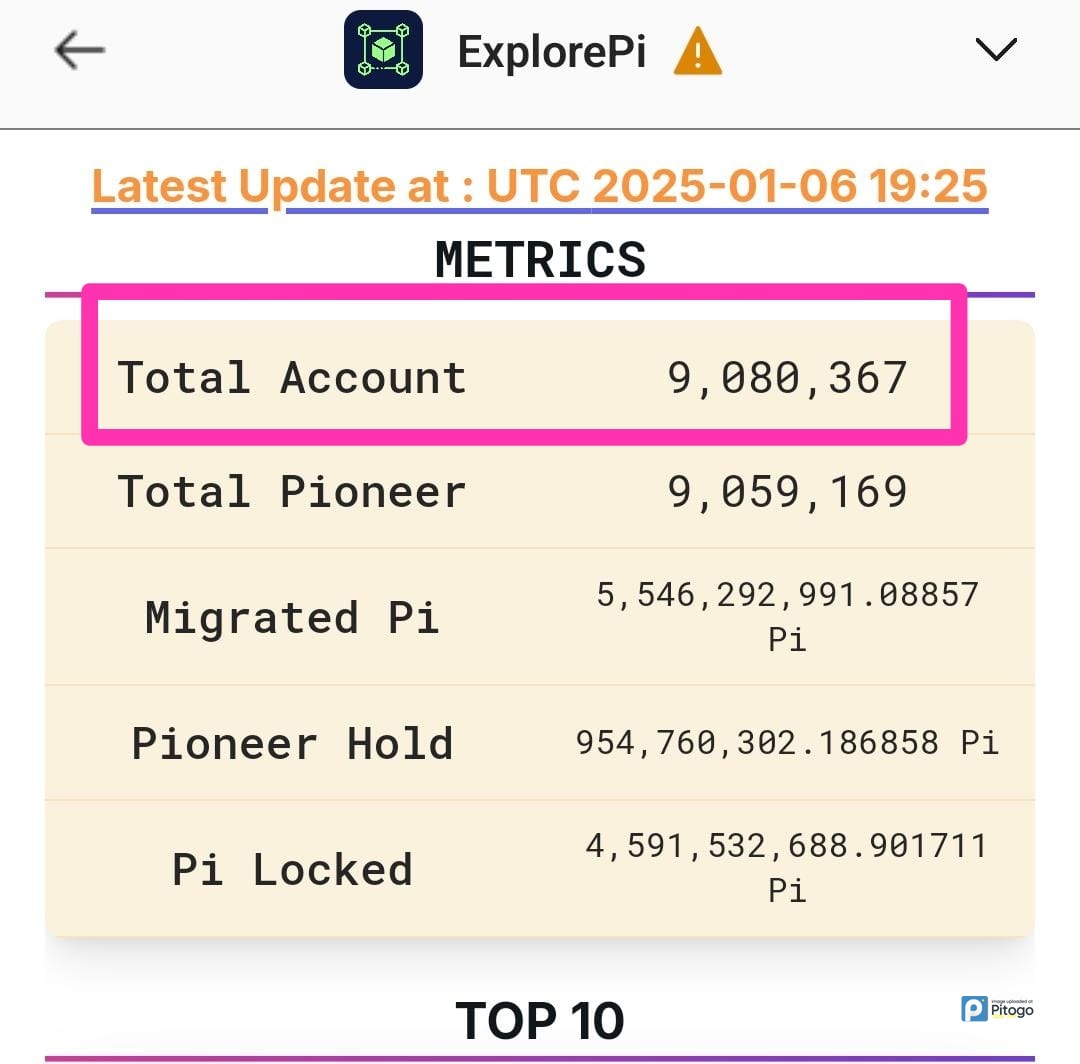Open the Latest Update timestamp link

[x=540, y=187]
